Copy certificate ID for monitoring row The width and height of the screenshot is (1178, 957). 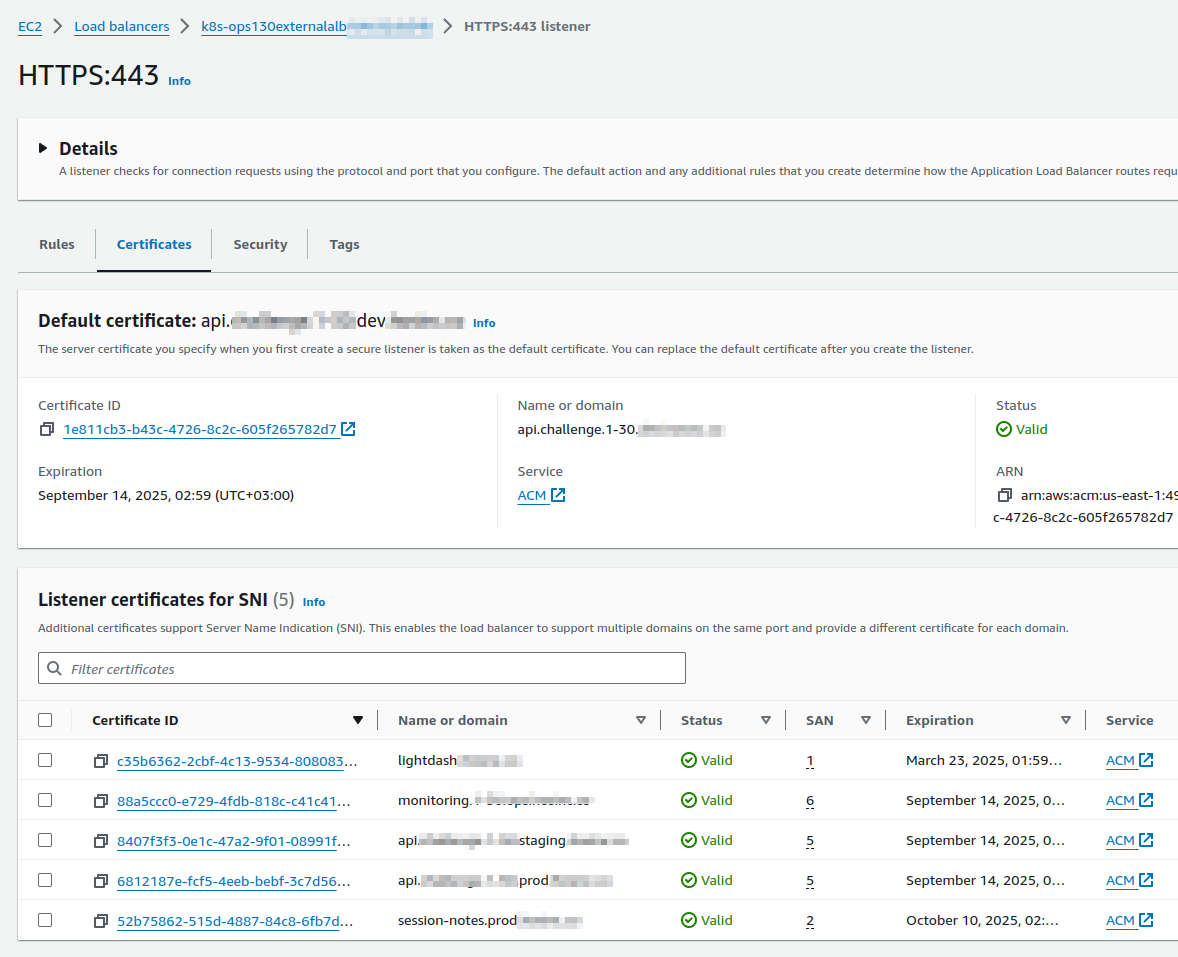click(x=101, y=801)
